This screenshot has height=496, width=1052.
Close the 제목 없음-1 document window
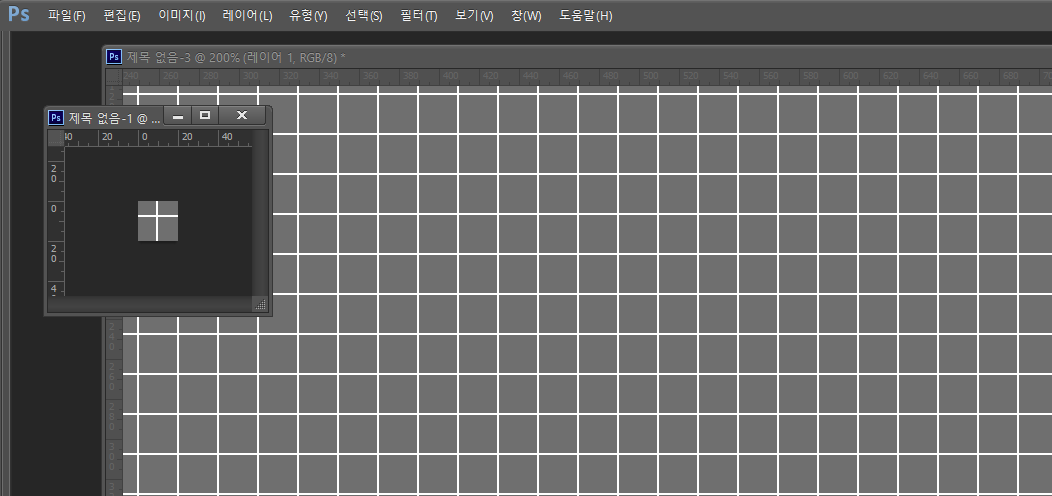[242, 116]
